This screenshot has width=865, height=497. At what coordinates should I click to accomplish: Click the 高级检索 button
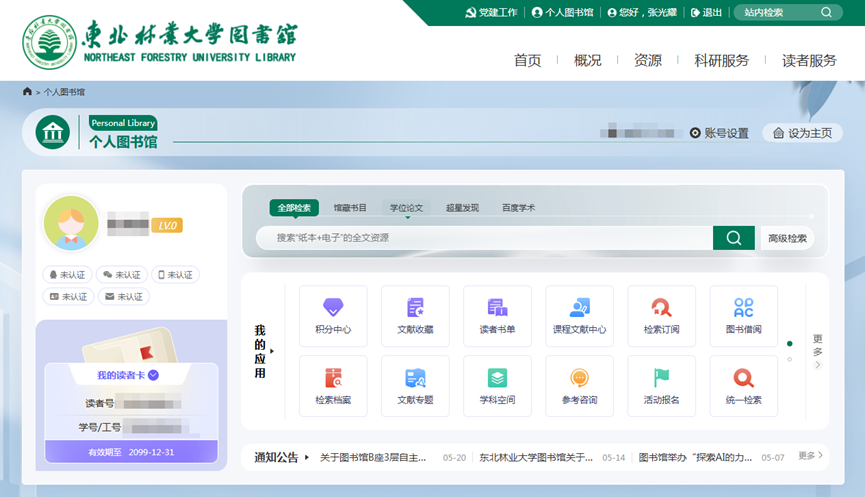787,238
